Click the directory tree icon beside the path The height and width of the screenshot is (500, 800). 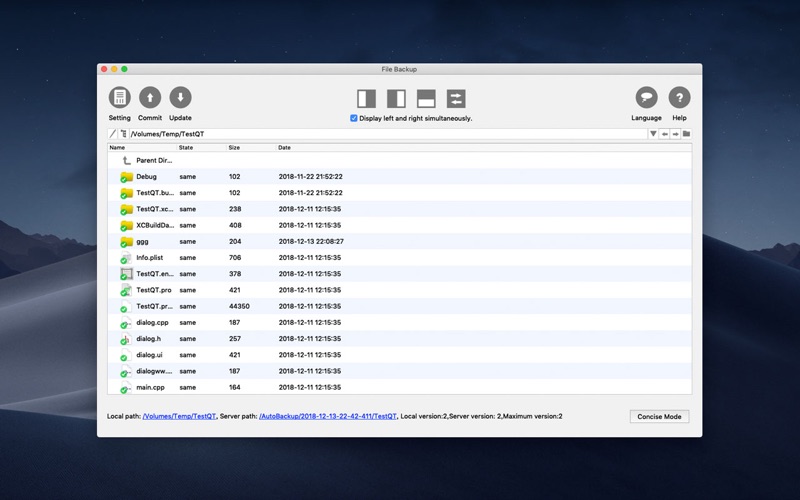pos(123,134)
